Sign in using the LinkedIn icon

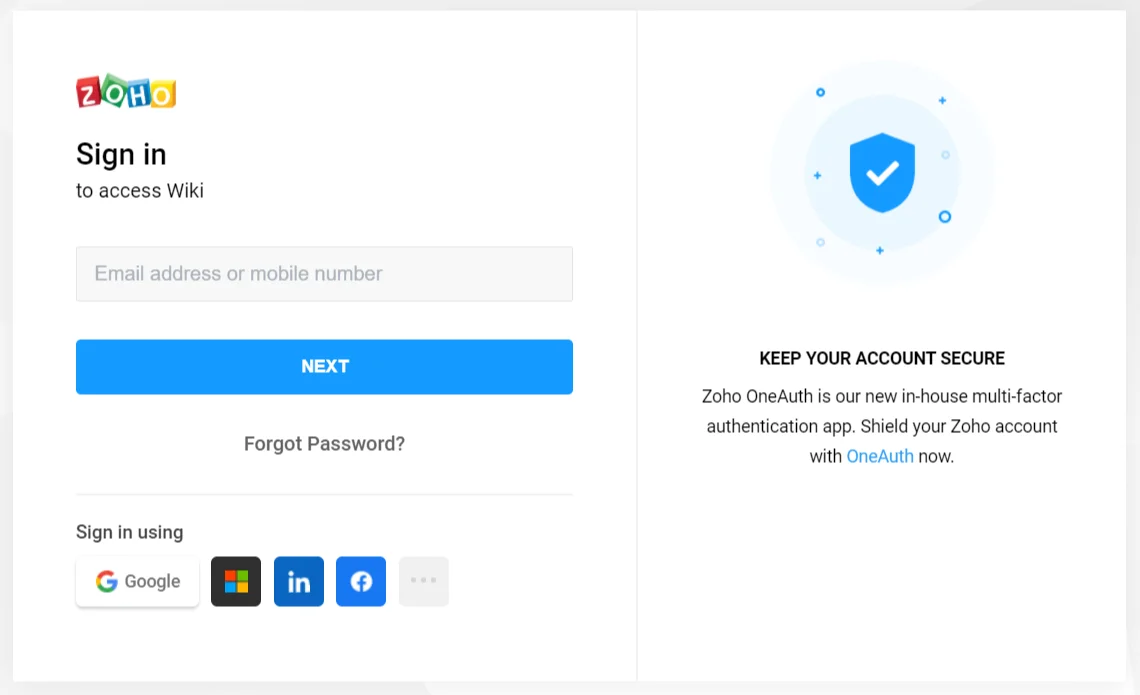298,581
